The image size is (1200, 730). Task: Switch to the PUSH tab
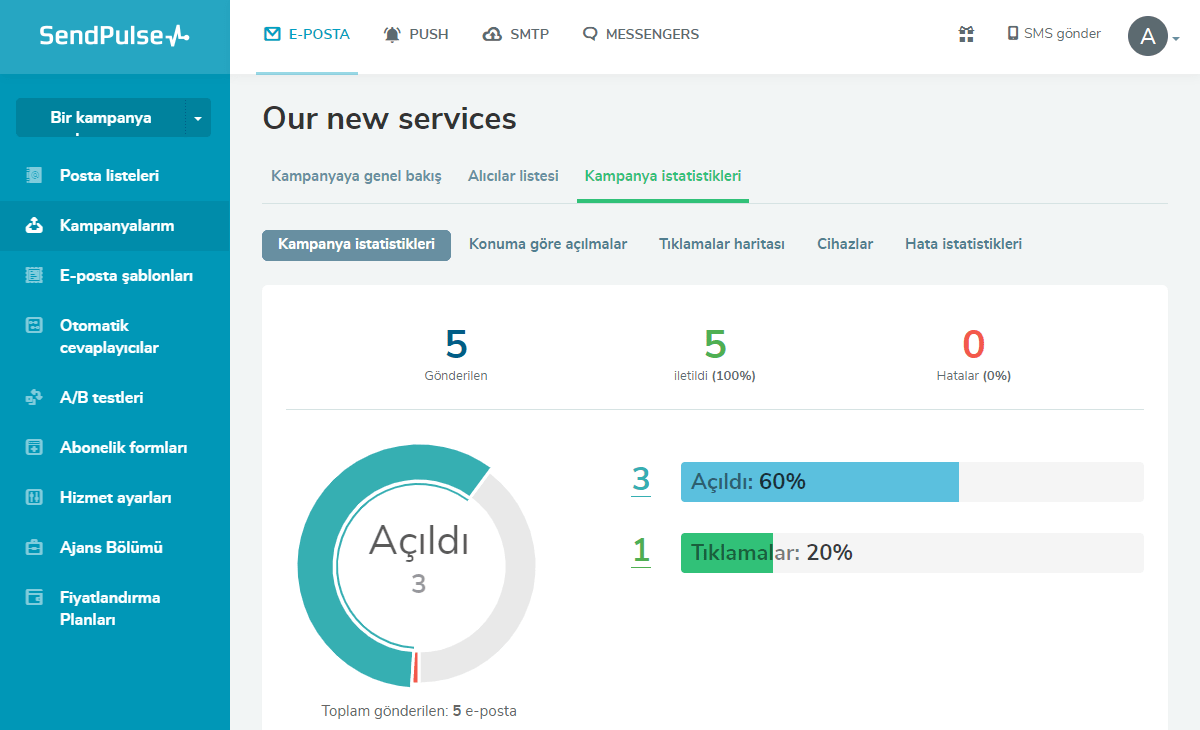coord(416,34)
